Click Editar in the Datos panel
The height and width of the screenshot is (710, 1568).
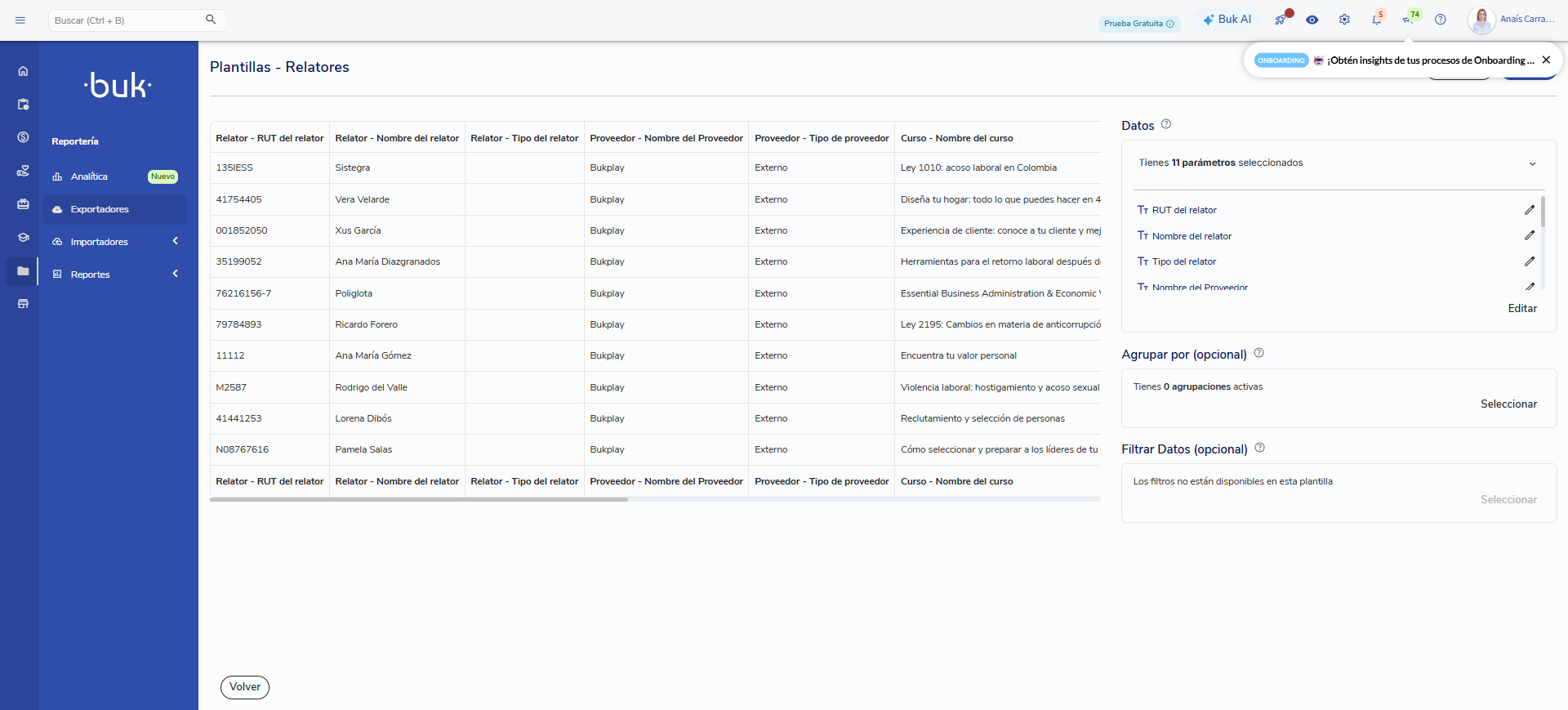click(1522, 308)
